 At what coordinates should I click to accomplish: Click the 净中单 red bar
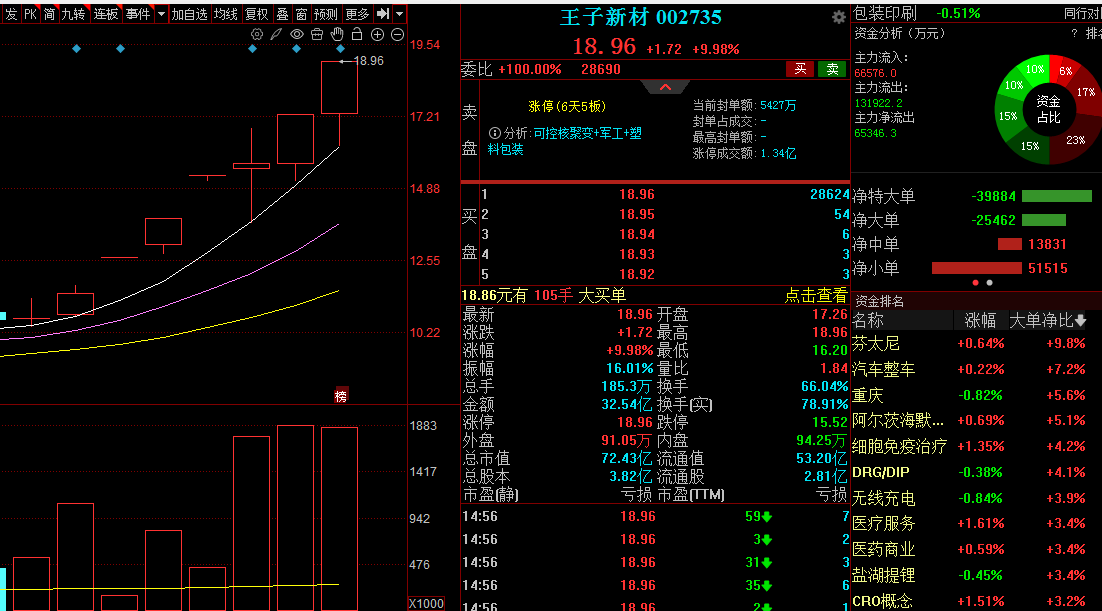pos(1009,244)
